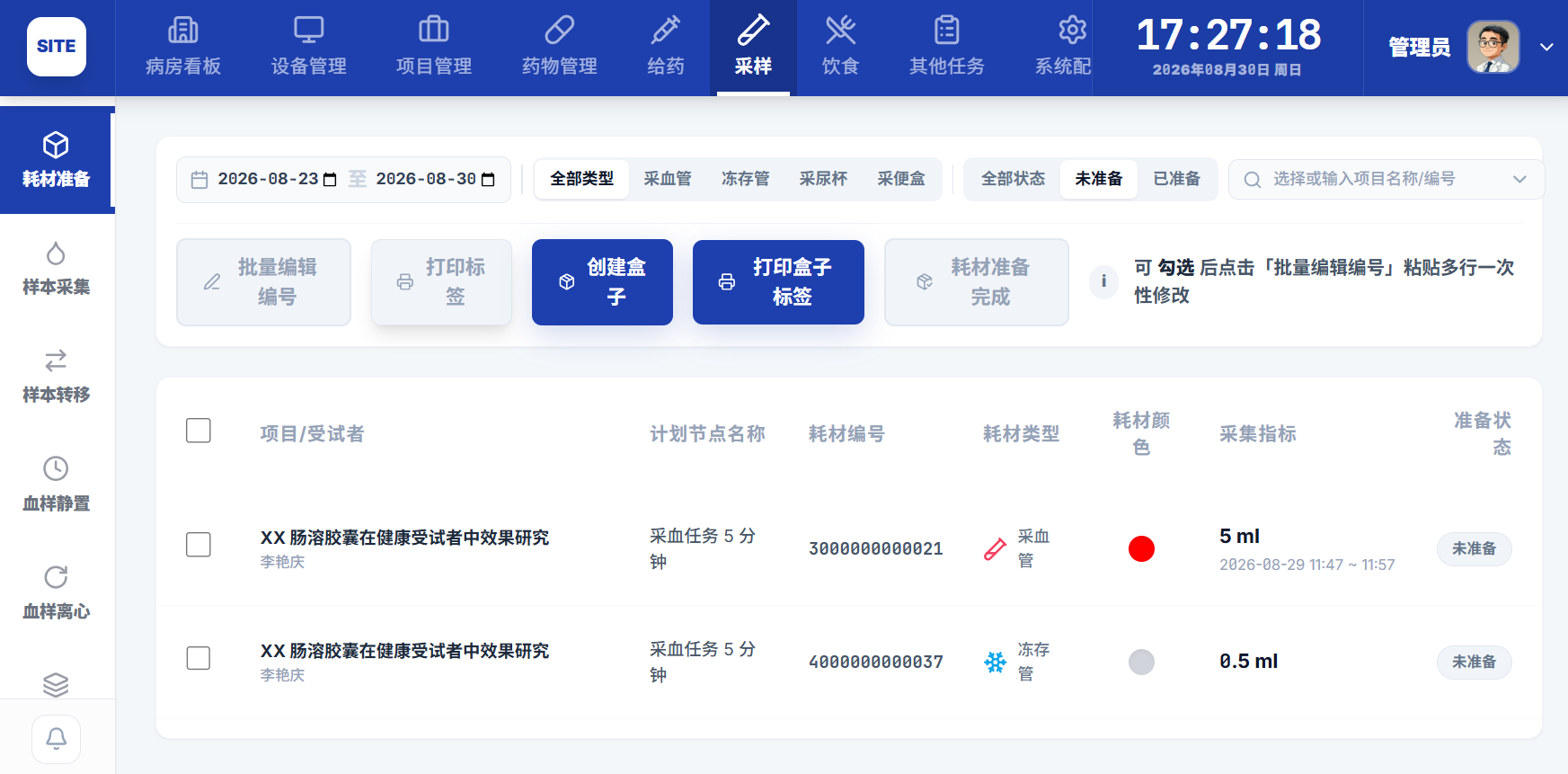Click 未准备 badge in 3000000000021 row
Screen dimensions: 1568x774
(1475, 548)
